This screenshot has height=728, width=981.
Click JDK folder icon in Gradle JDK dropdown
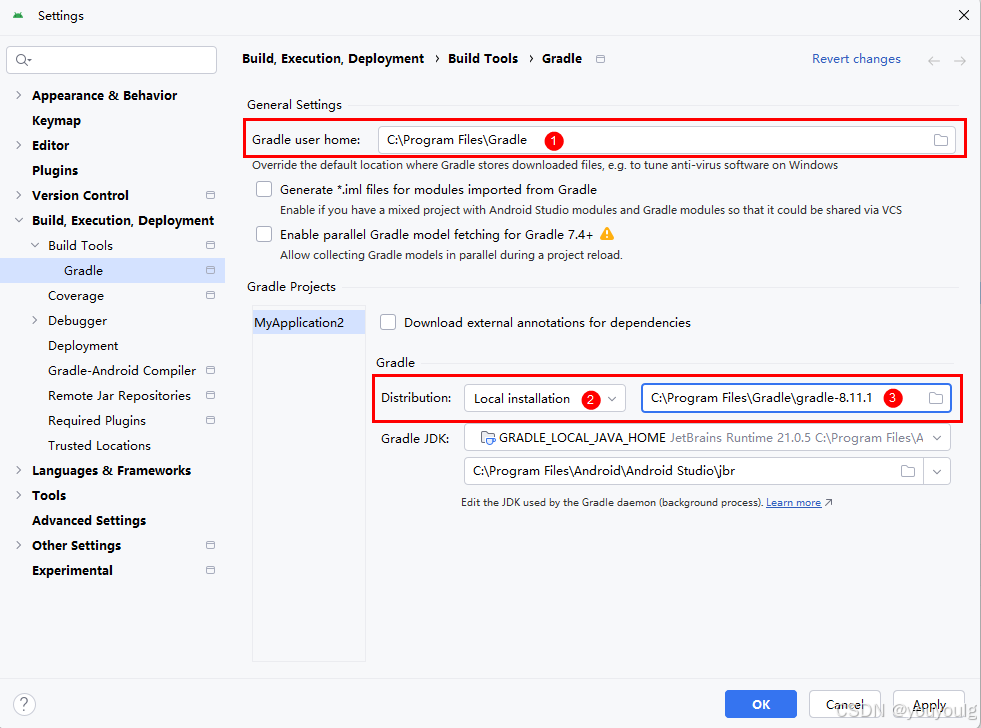pos(487,438)
